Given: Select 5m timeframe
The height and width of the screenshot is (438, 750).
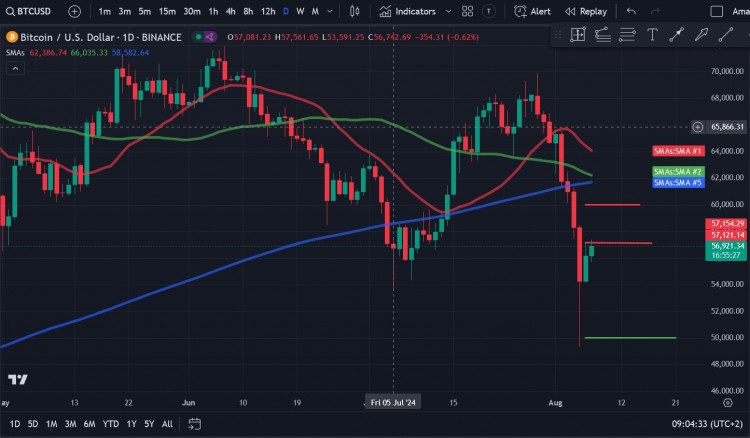Looking at the screenshot, I should coord(145,11).
